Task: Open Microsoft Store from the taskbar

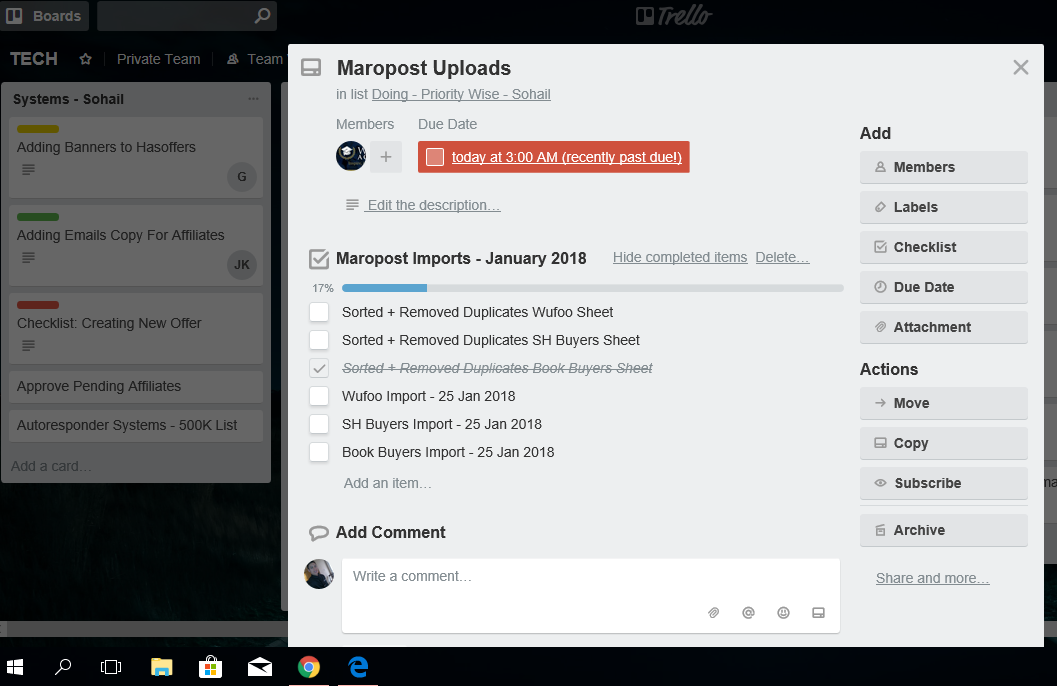Action: tap(210, 667)
